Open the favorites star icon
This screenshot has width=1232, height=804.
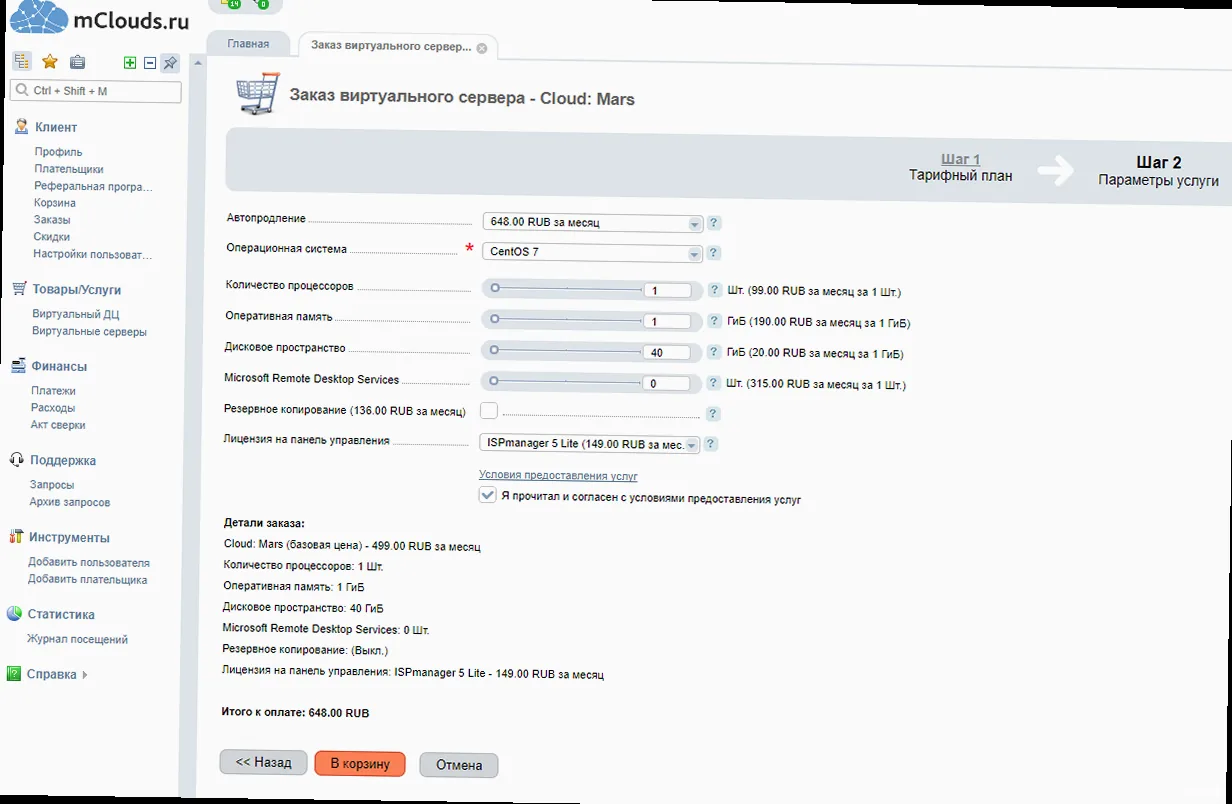click(49, 60)
